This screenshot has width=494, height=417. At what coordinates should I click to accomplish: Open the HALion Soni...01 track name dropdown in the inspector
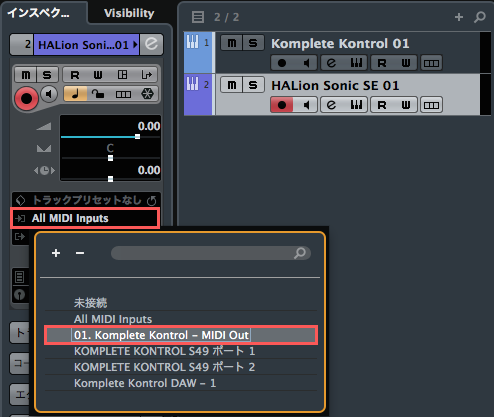pyautogui.click(x=86, y=44)
